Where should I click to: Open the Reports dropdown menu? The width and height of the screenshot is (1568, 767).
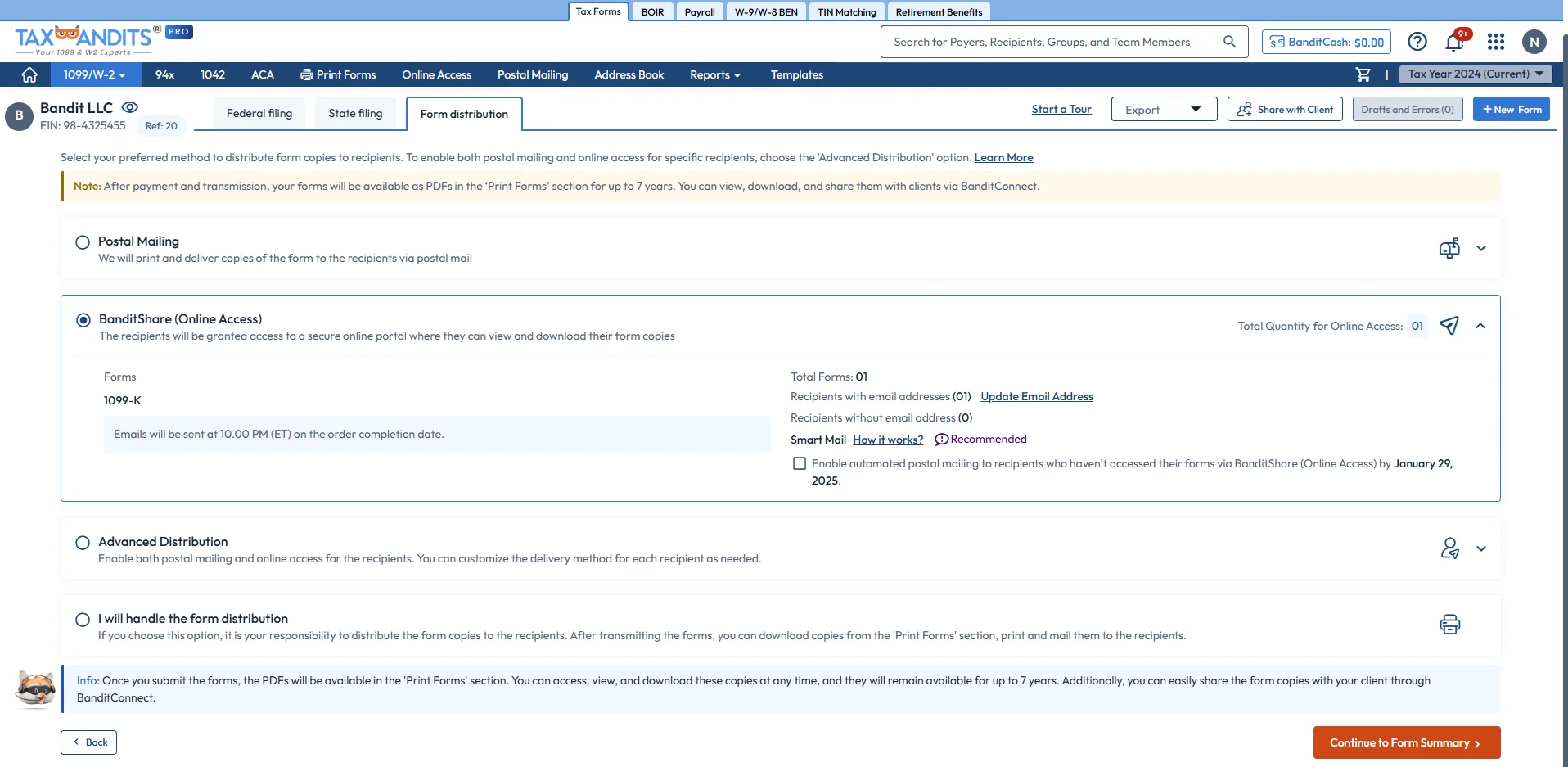pos(715,74)
